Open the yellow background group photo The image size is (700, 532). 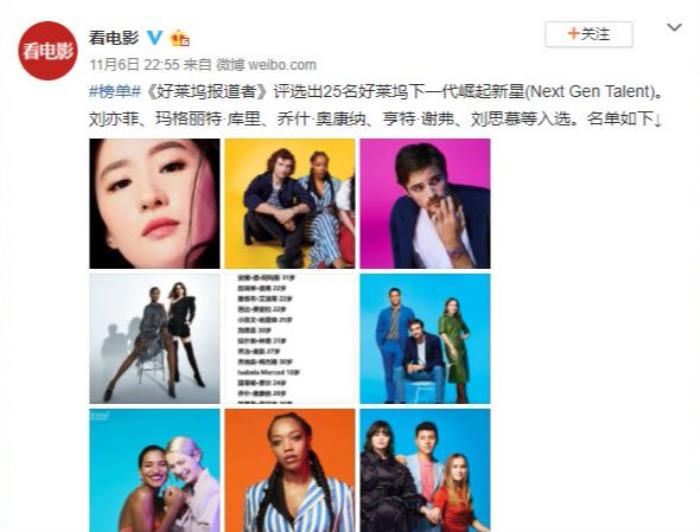(290, 204)
